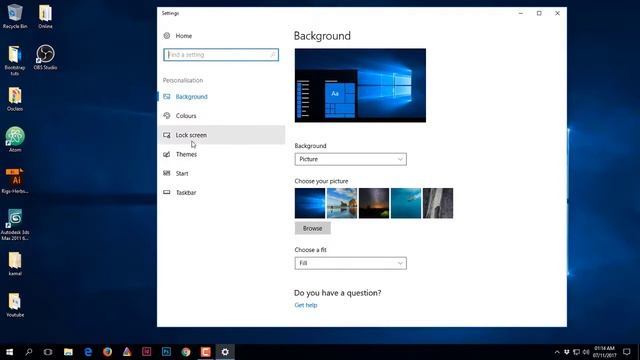Select the Youtube folder on the desktop
The width and height of the screenshot is (640, 360).
click(x=15, y=305)
